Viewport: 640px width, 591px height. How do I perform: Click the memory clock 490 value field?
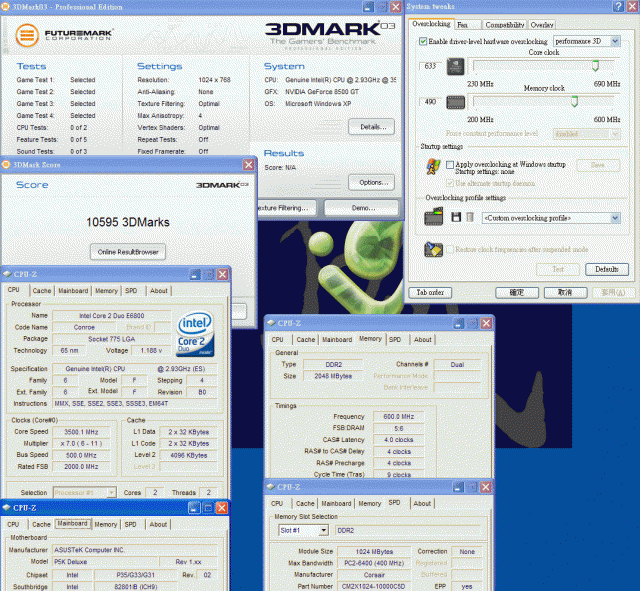pyautogui.click(x=430, y=102)
